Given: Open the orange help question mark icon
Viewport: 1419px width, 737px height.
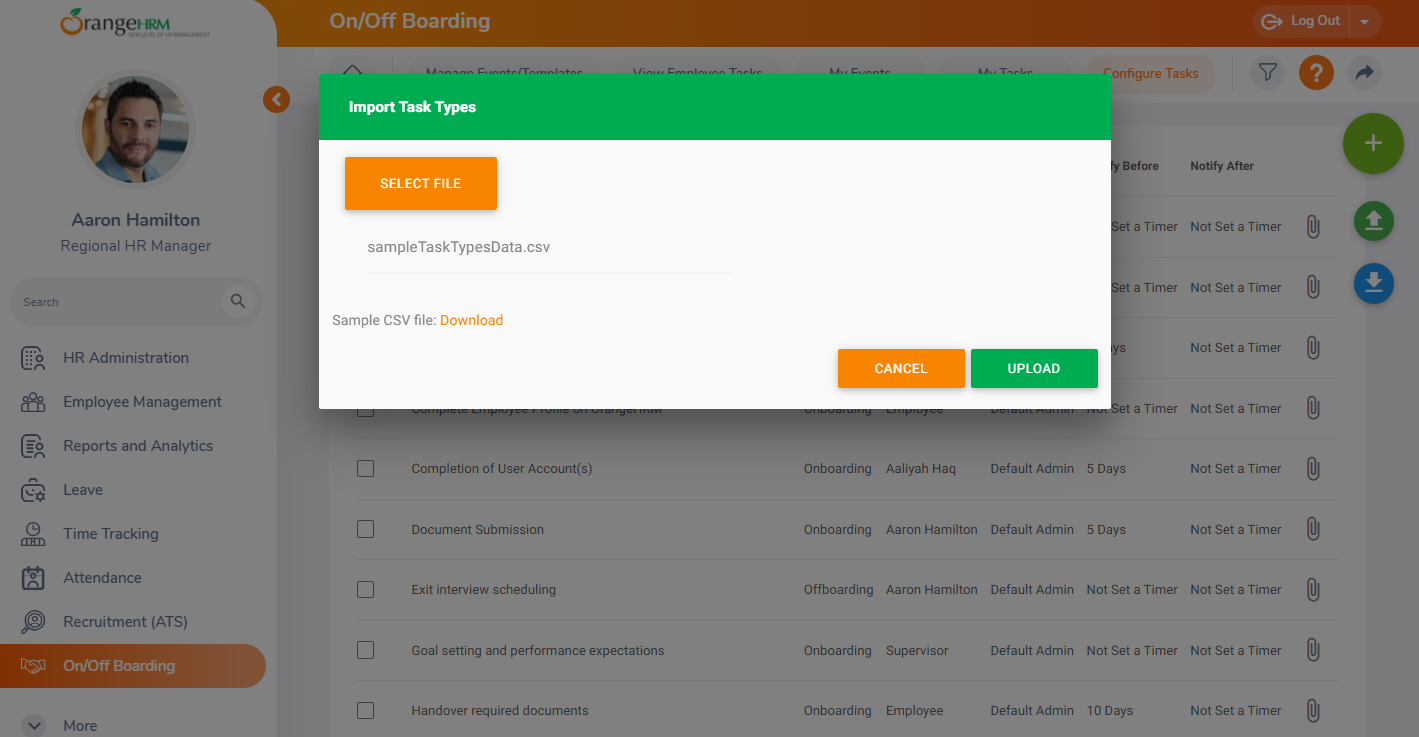Looking at the screenshot, I should pos(1316,73).
